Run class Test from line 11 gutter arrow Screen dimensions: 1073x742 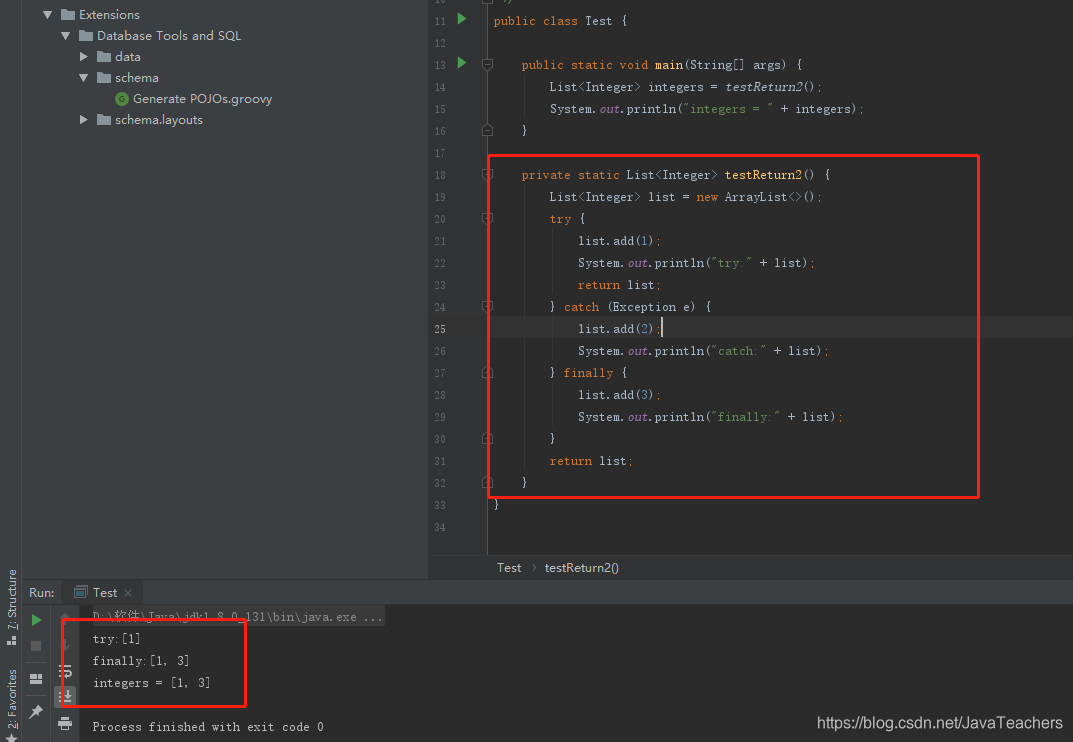pyautogui.click(x=462, y=19)
